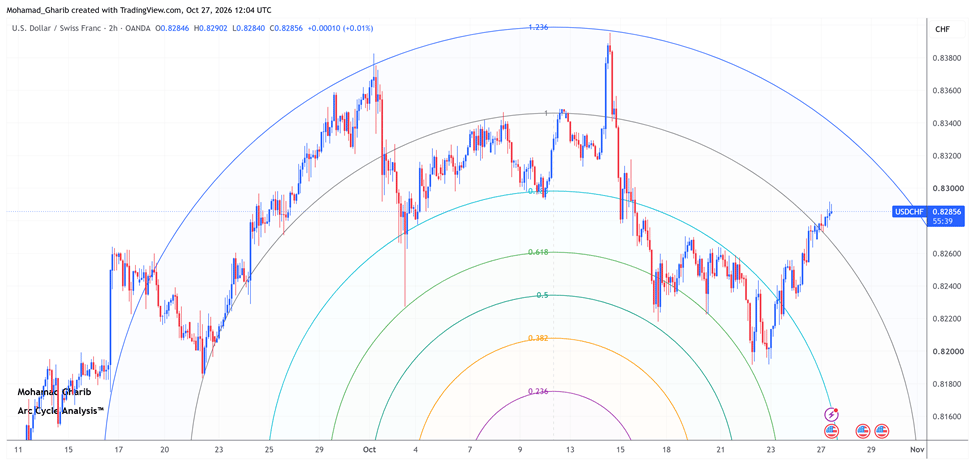Open US flag event beneath the lightning icon
The image size is (975, 462).
click(831, 430)
